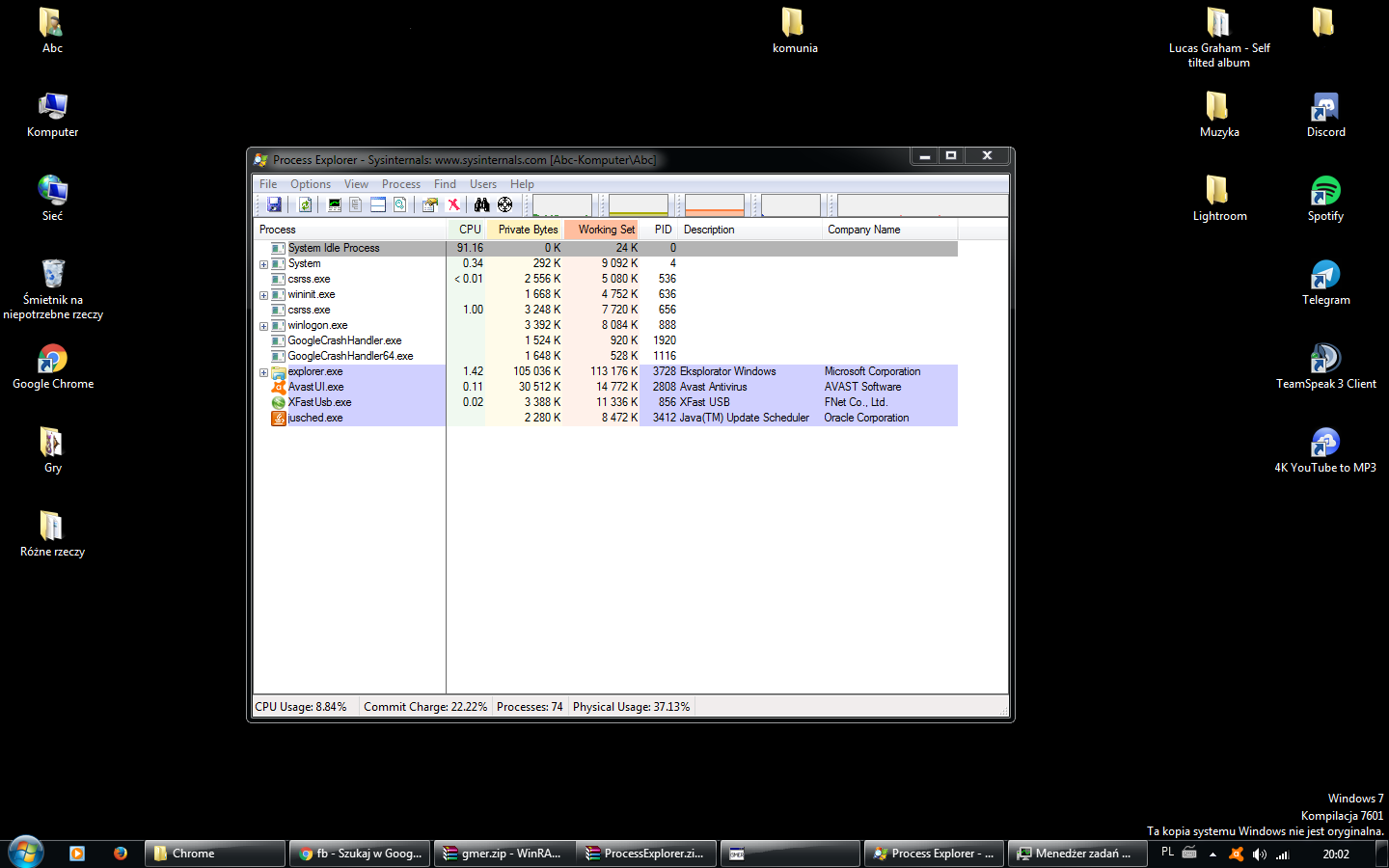Click the CPU usage history mini graph
The width and height of the screenshot is (1389, 868).
[562, 204]
